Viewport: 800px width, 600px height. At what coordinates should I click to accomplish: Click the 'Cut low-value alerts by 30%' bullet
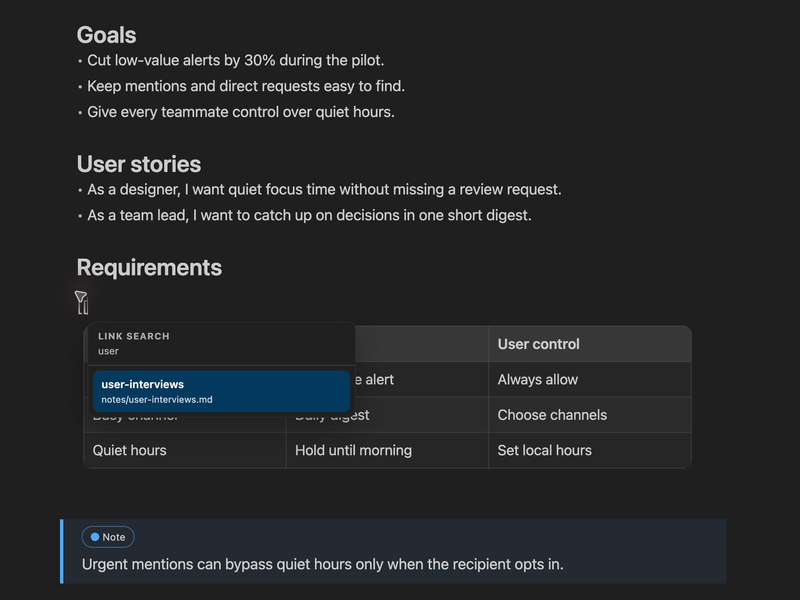point(235,60)
